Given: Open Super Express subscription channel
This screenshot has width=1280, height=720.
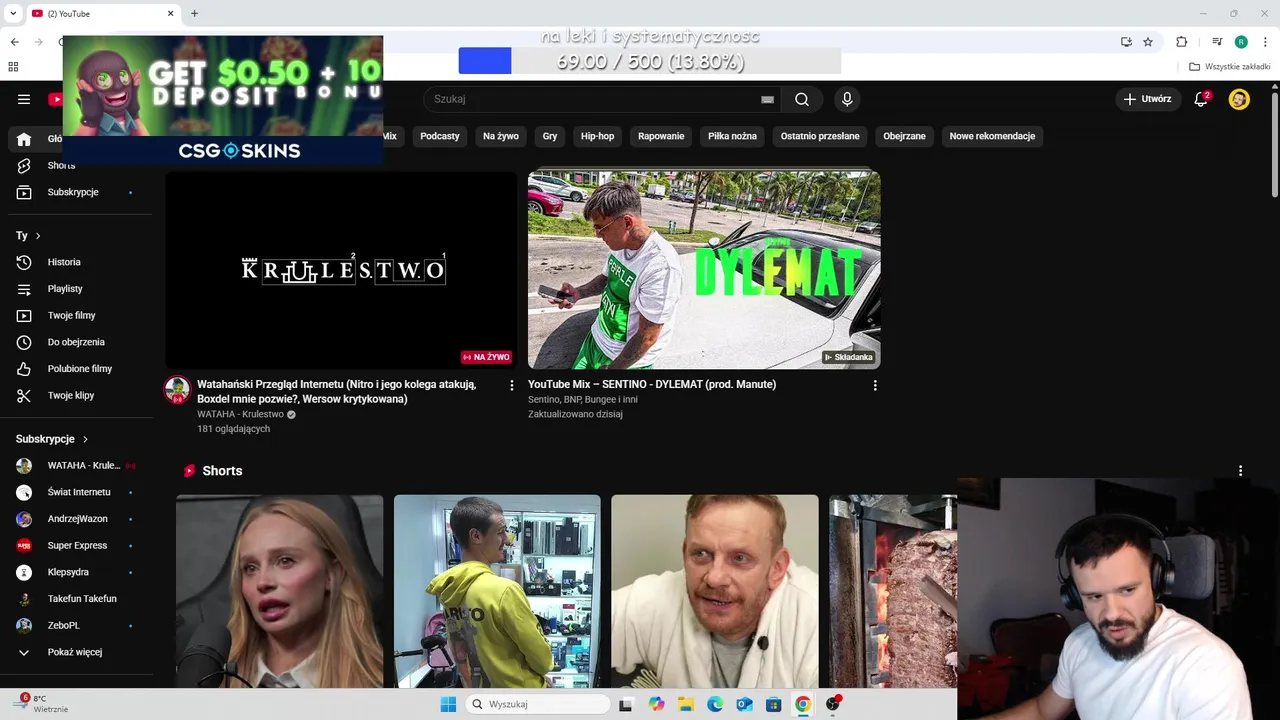Looking at the screenshot, I should 80,545.
